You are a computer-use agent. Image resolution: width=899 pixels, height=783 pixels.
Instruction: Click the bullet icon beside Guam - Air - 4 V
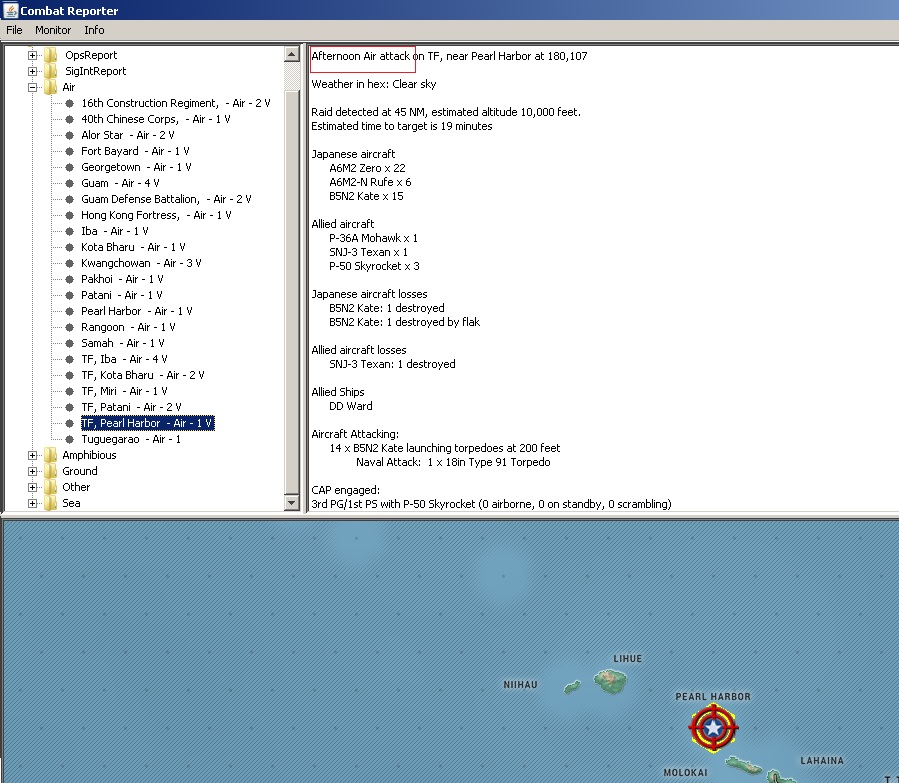(69, 183)
